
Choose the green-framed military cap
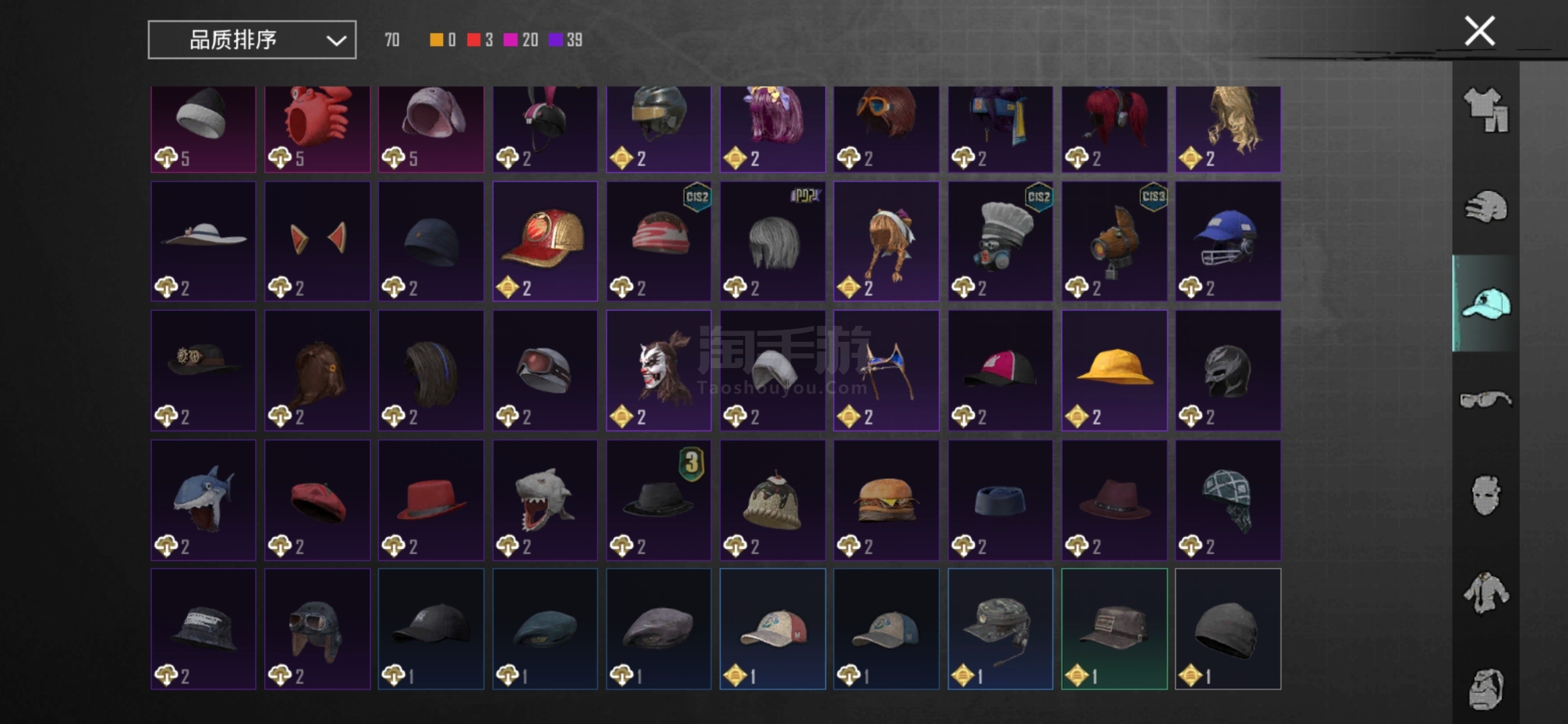(1114, 629)
